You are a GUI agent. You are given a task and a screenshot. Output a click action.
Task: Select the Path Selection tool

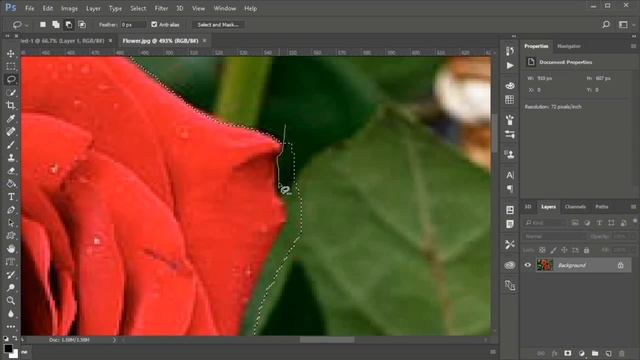[11, 223]
